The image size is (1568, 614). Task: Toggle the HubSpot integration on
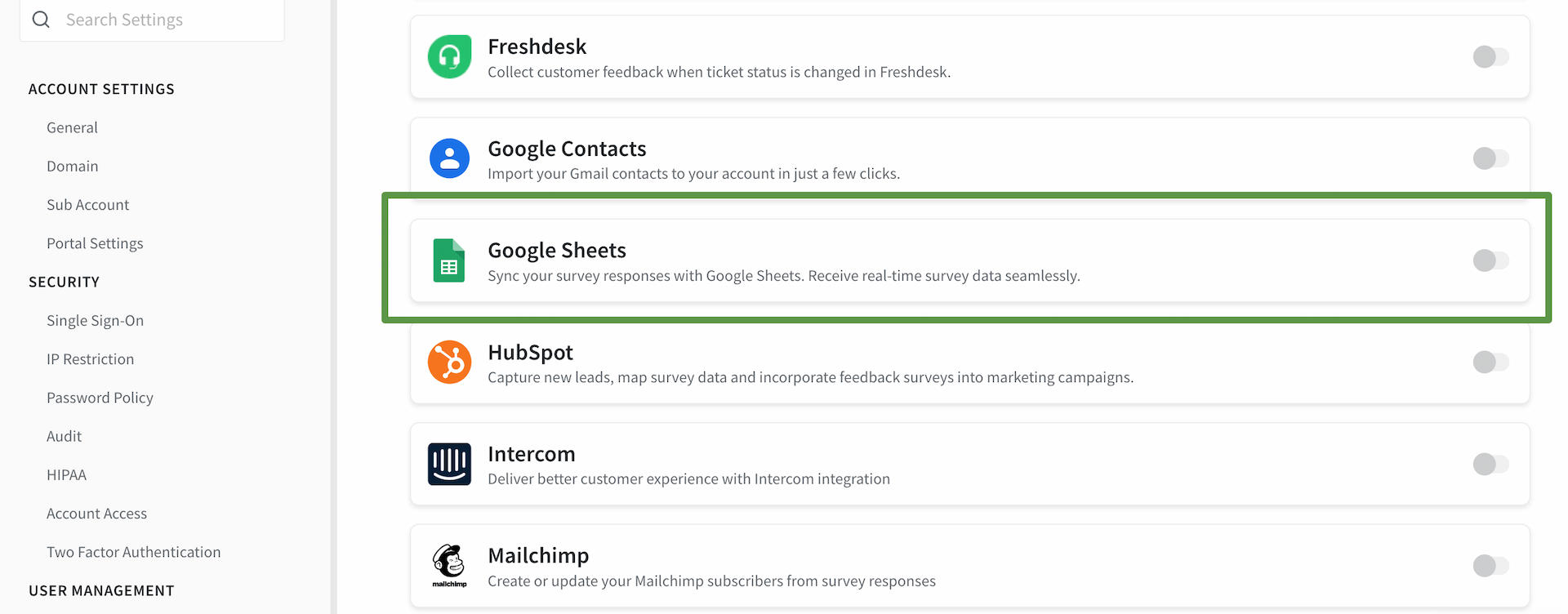(1490, 363)
